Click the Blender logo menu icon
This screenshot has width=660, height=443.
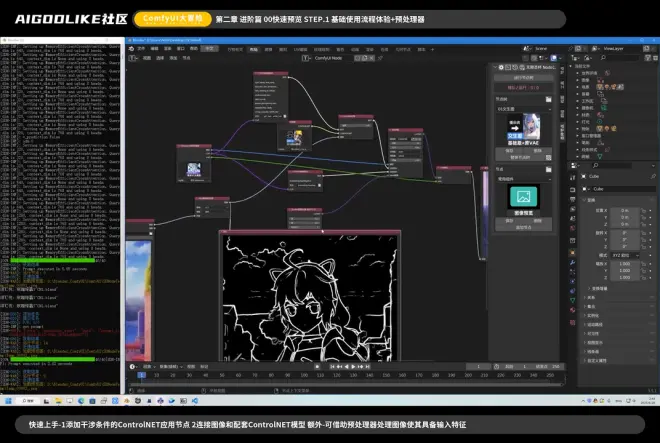click(x=130, y=48)
